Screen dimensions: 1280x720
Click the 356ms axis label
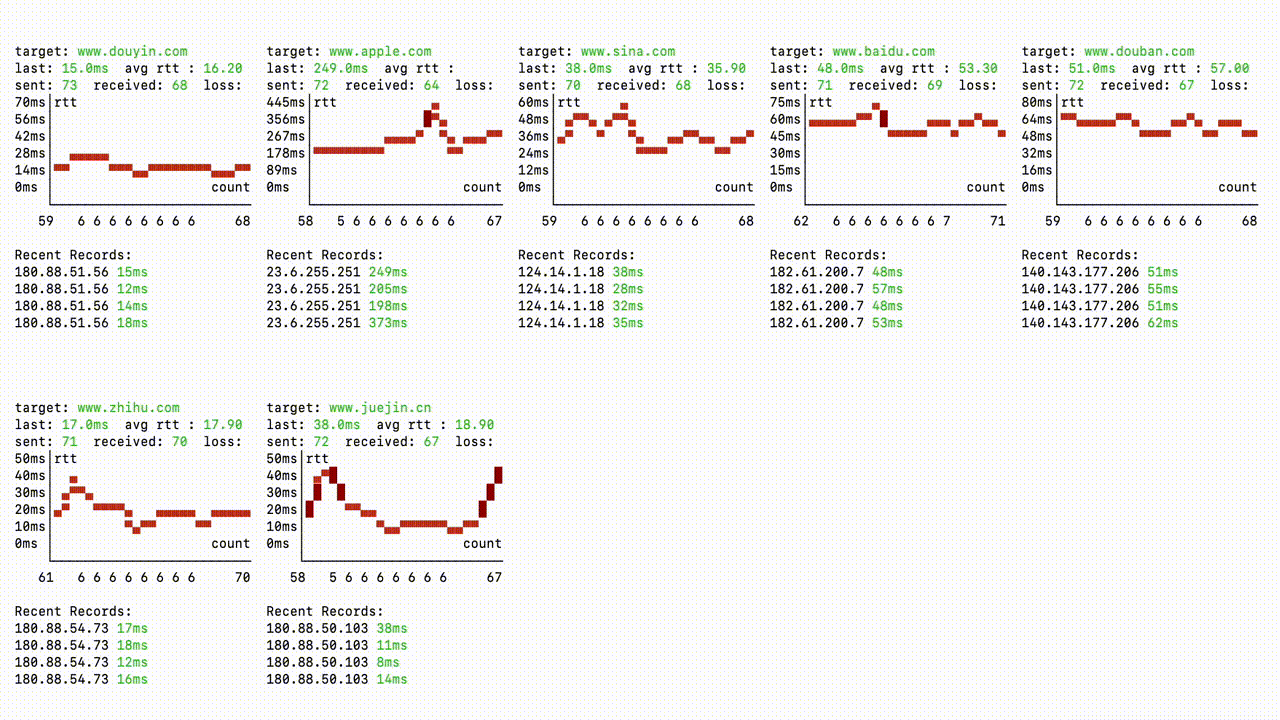coord(286,119)
